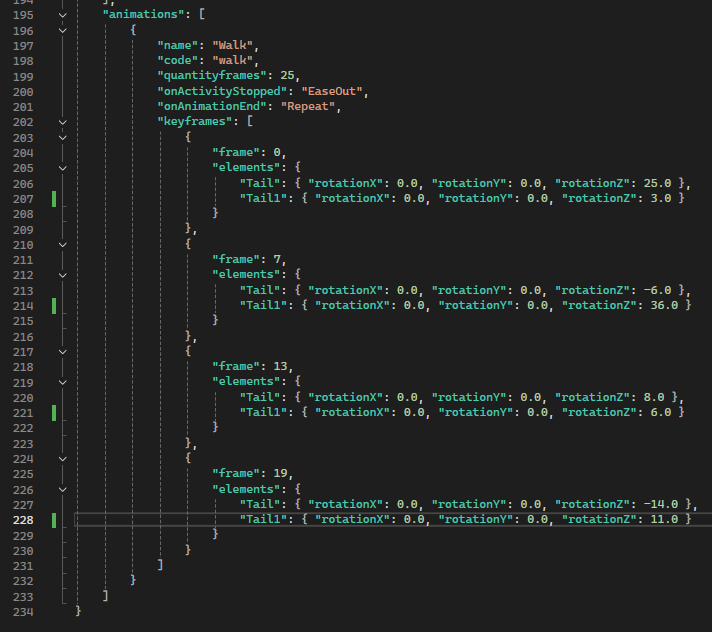Click green change marker beside line 214
This screenshot has height=632, width=712.
click(54, 305)
